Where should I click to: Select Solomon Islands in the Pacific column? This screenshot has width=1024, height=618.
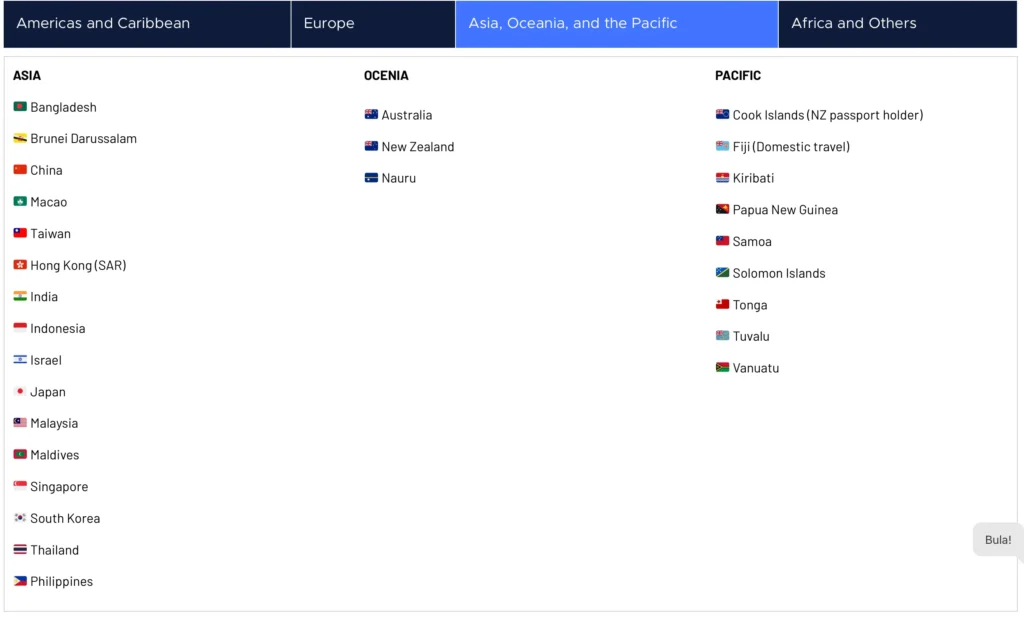tap(779, 272)
